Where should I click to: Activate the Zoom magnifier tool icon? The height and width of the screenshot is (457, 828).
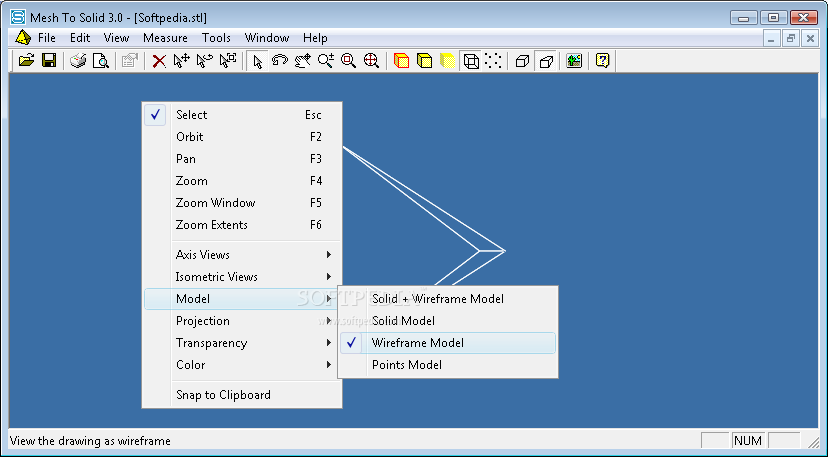(326, 61)
